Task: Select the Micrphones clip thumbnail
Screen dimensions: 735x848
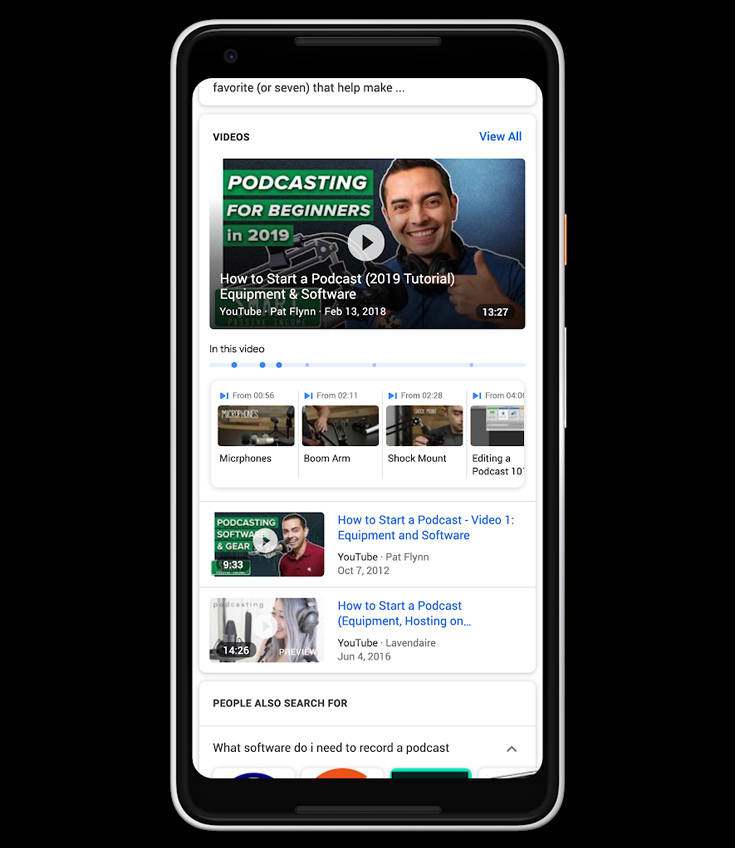Action: pos(256,426)
